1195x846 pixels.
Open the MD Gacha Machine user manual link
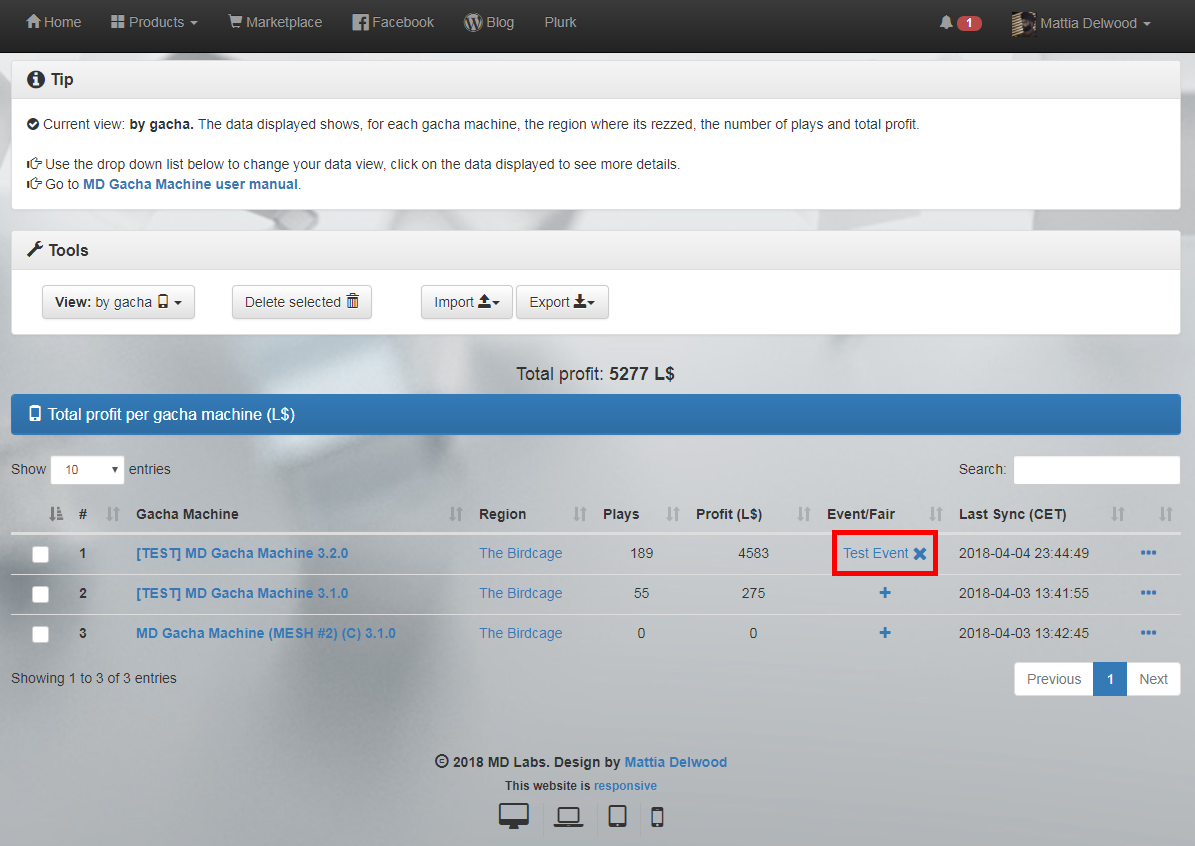click(x=190, y=184)
